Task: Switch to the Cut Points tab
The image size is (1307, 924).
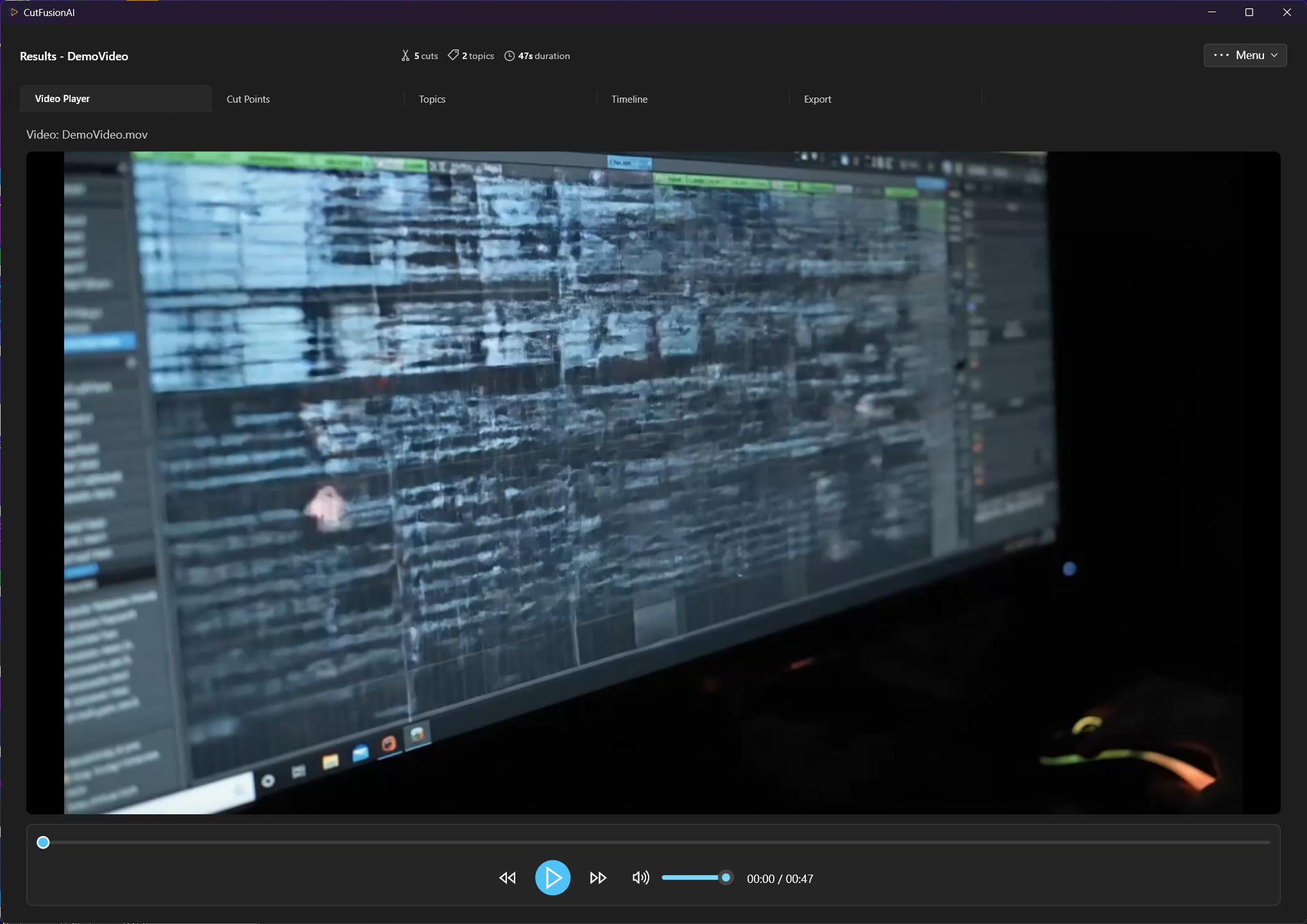Action: coord(248,99)
